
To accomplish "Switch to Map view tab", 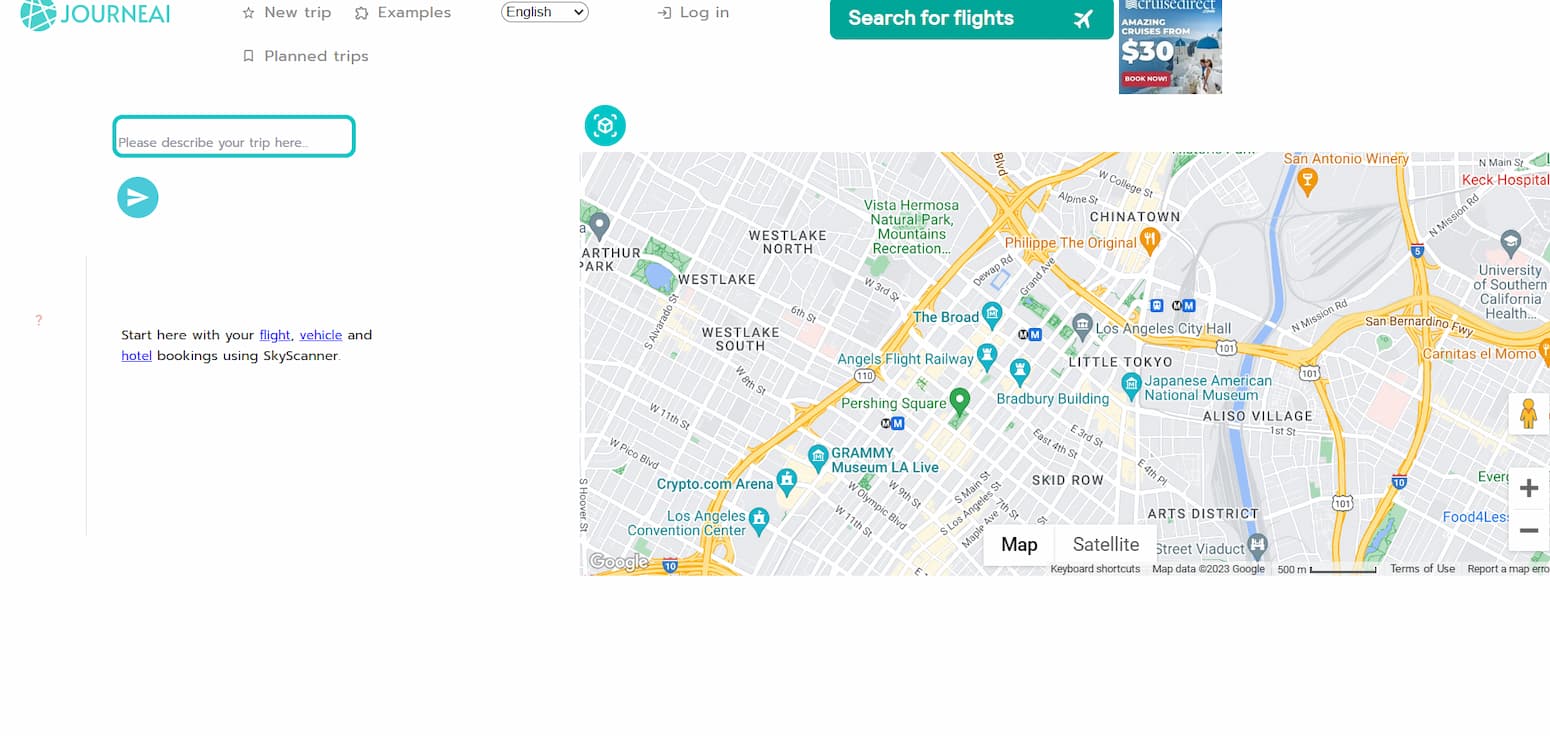I will (1019, 545).
